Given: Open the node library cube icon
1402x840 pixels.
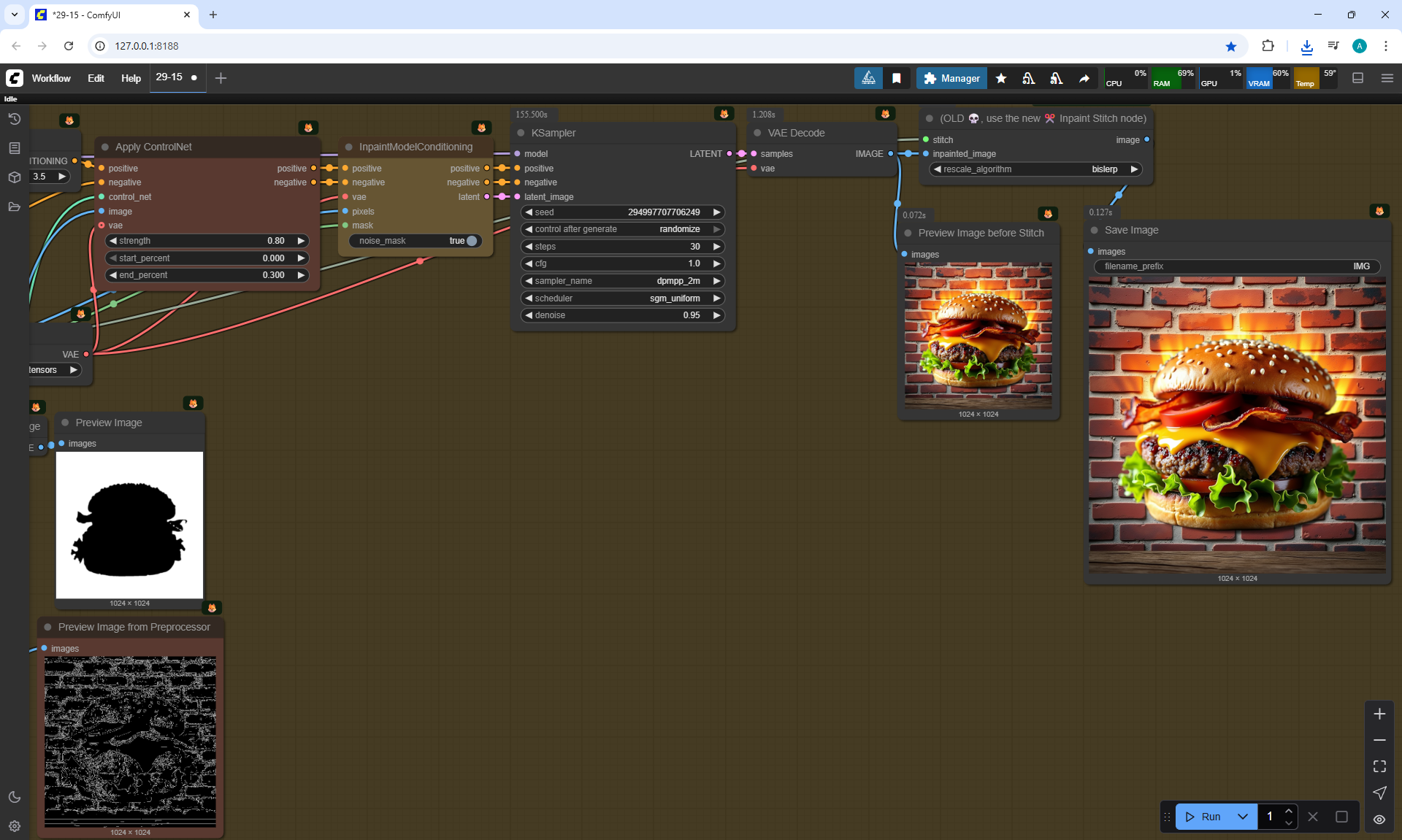Looking at the screenshot, I should [14, 177].
